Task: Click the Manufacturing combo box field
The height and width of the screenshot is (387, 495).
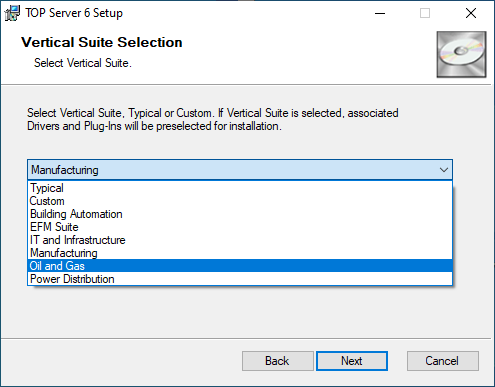Action: click(x=240, y=170)
